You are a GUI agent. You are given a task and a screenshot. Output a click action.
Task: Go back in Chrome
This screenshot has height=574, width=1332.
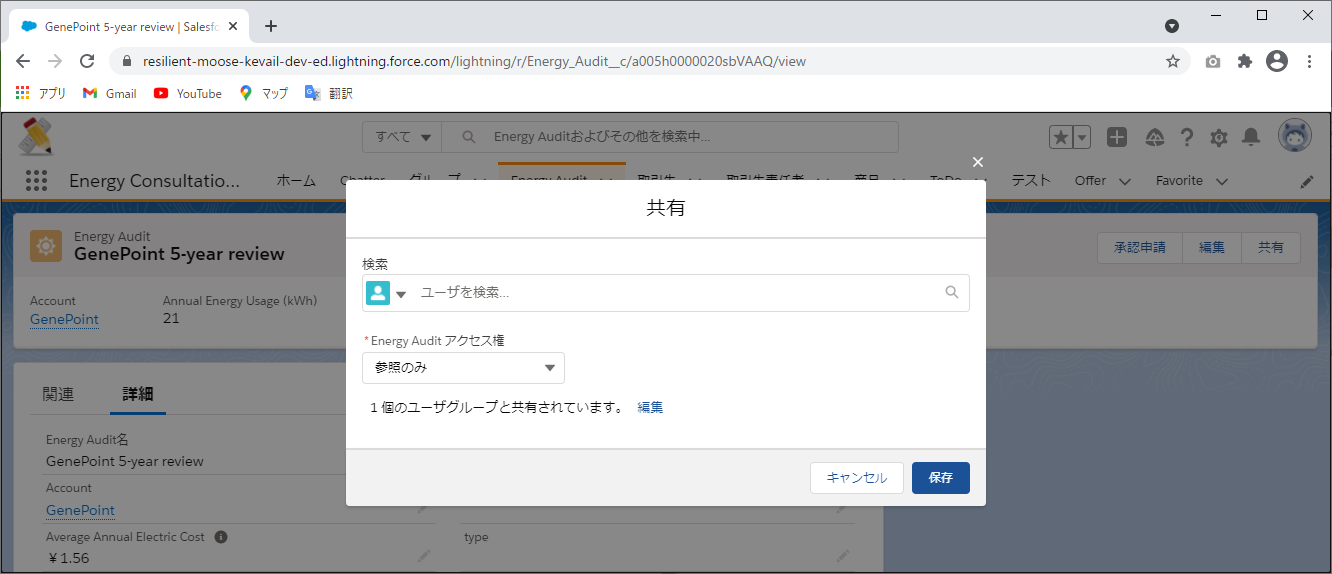tap(23, 61)
